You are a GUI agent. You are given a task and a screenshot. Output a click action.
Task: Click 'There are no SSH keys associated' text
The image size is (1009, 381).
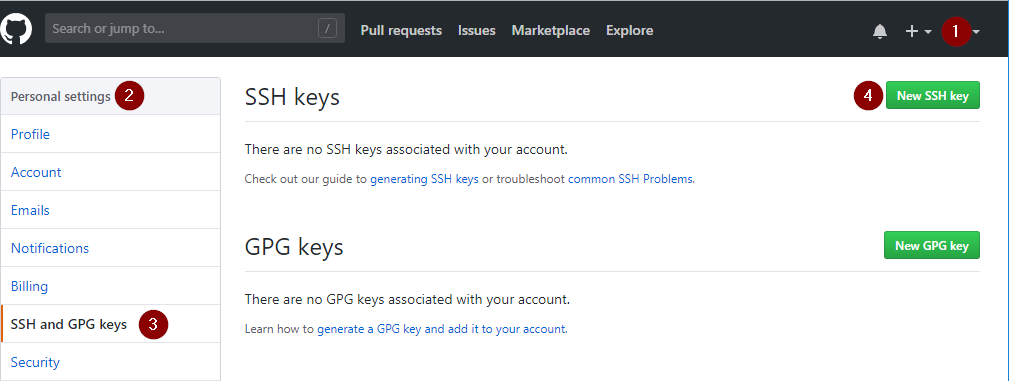click(406, 150)
